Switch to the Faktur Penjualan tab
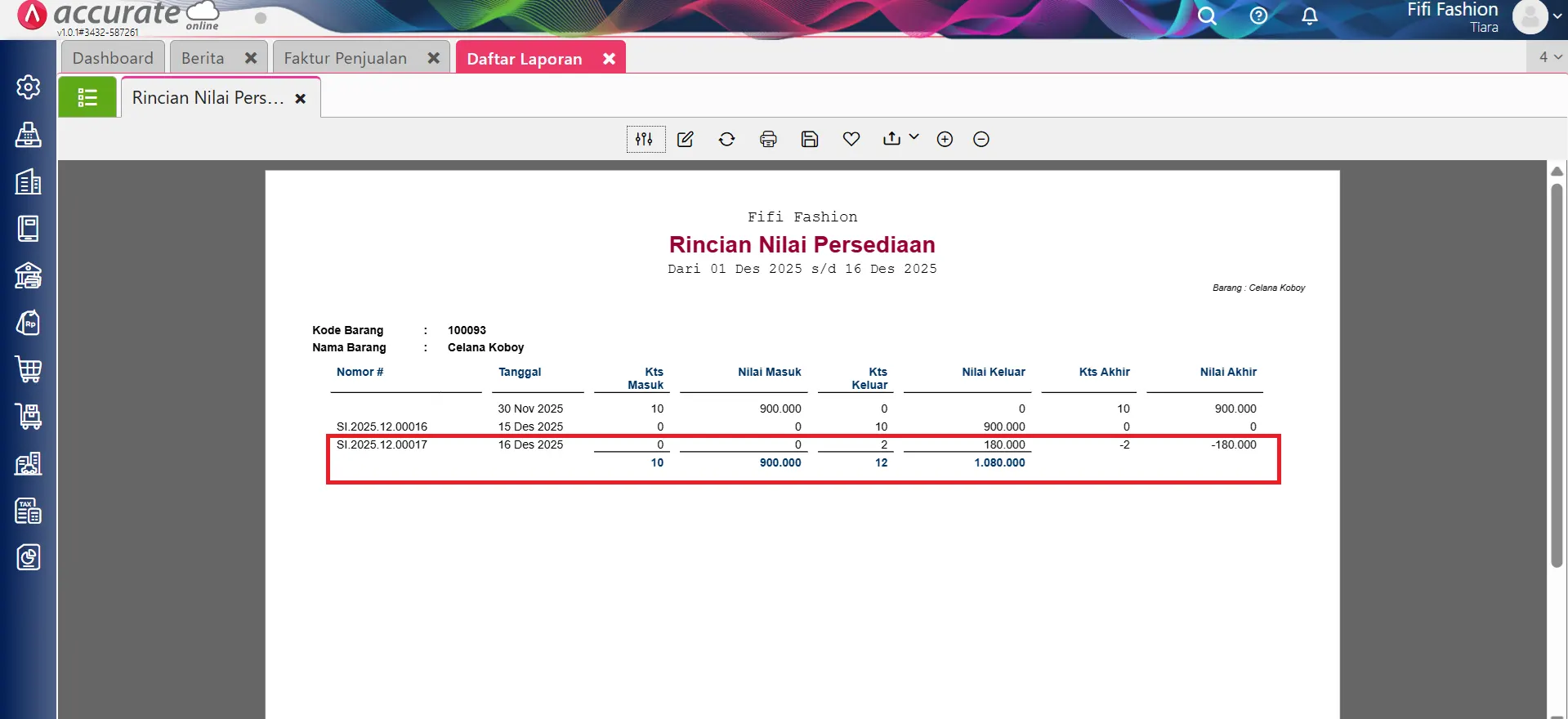This screenshot has height=719, width=1568. click(x=345, y=58)
